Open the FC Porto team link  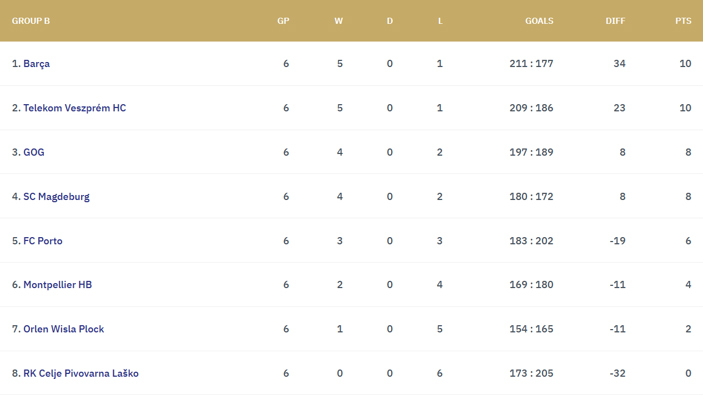[x=43, y=241]
